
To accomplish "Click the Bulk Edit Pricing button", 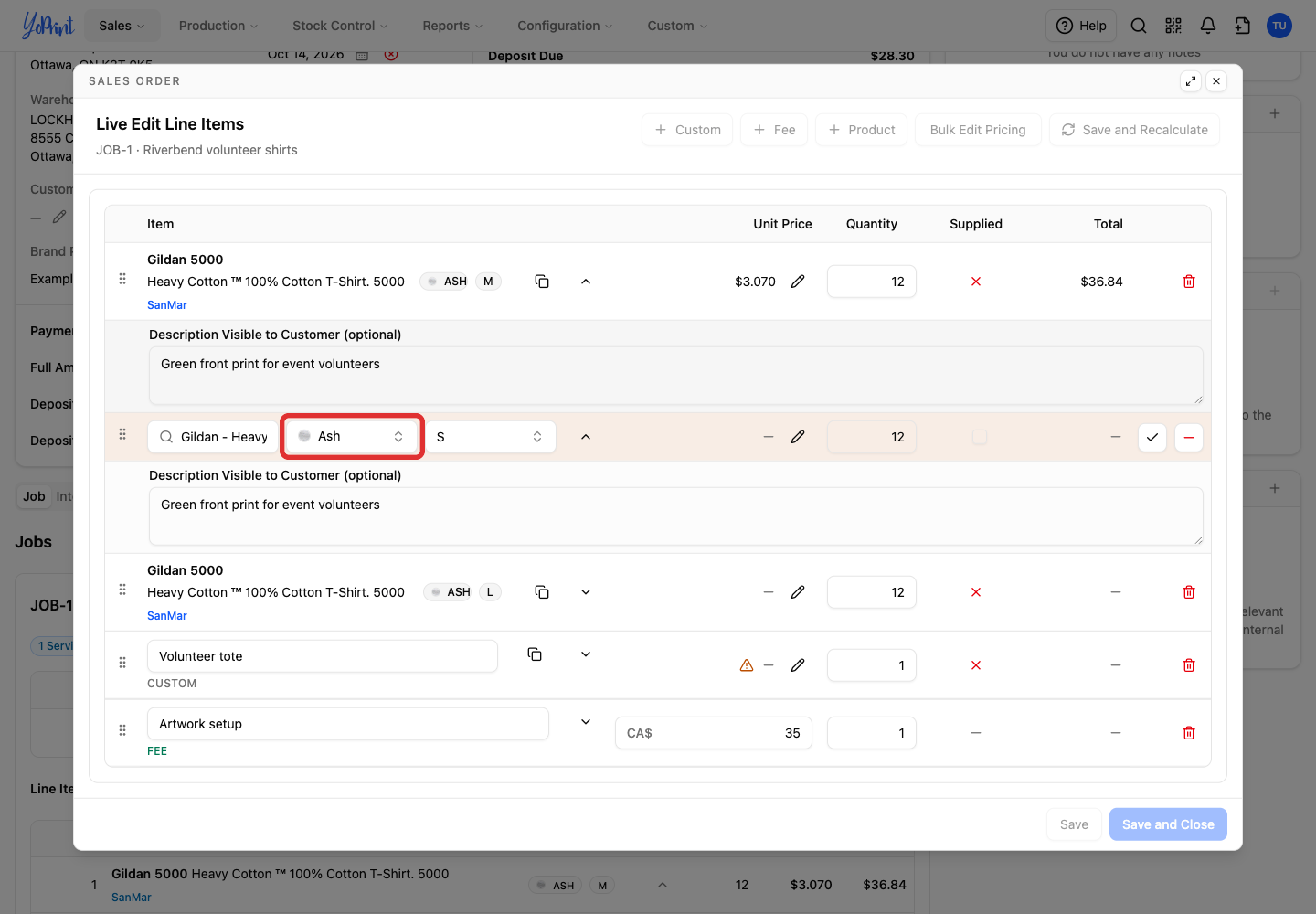I will click(x=978, y=130).
